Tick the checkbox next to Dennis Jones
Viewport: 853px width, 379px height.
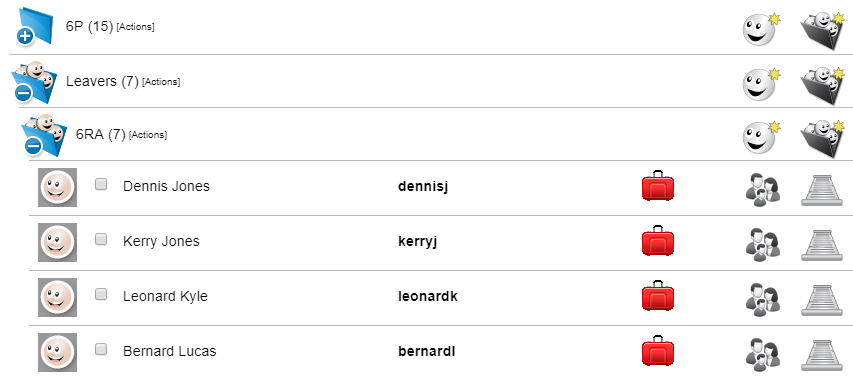(x=101, y=184)
